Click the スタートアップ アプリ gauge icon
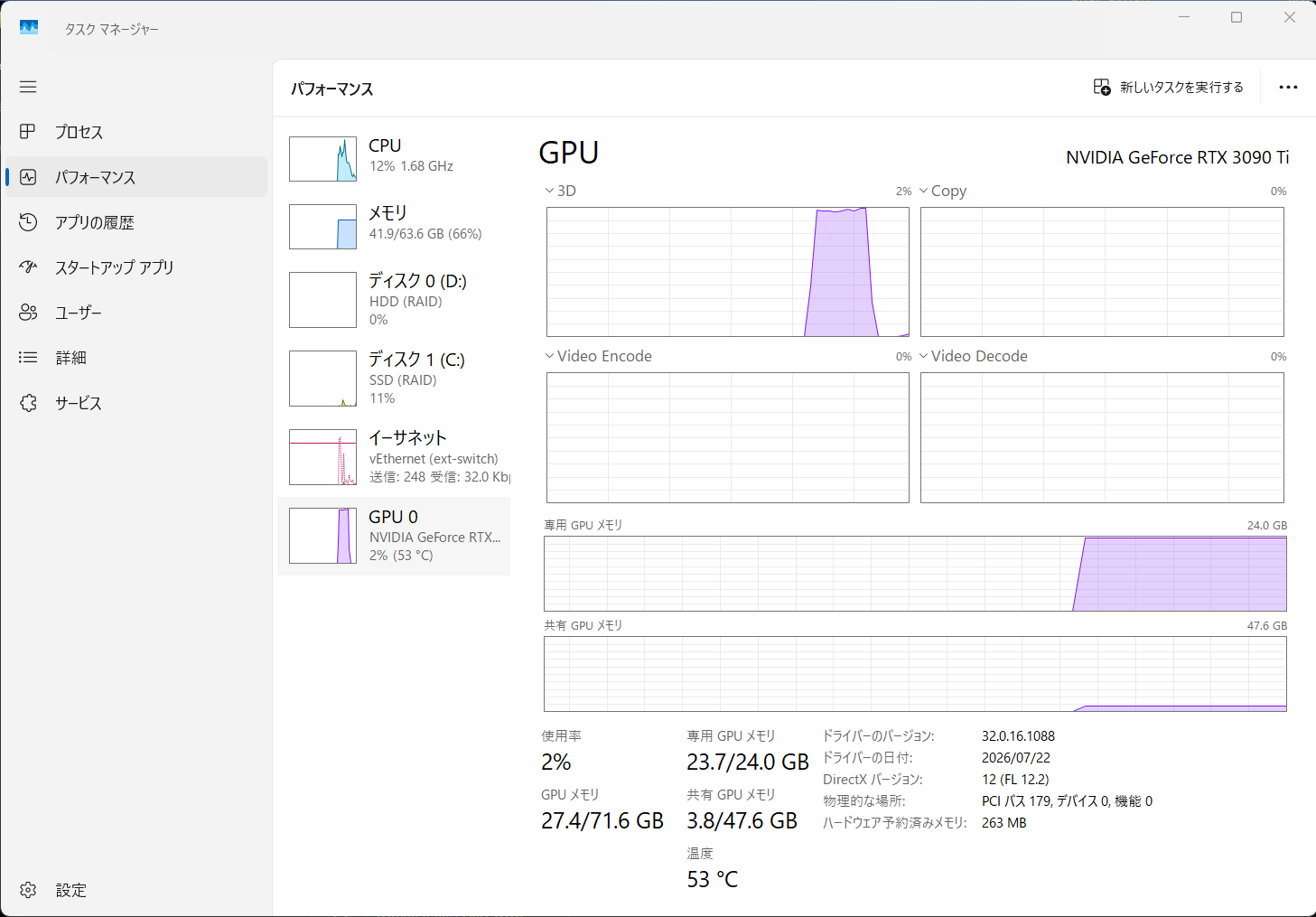This screenshot has width=1316, height=917. [28, 267]
